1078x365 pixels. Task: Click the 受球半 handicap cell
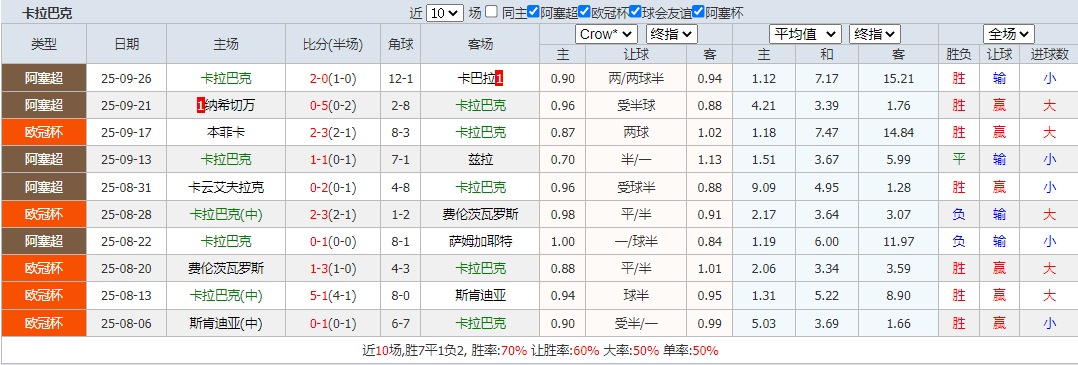[637, 187]
